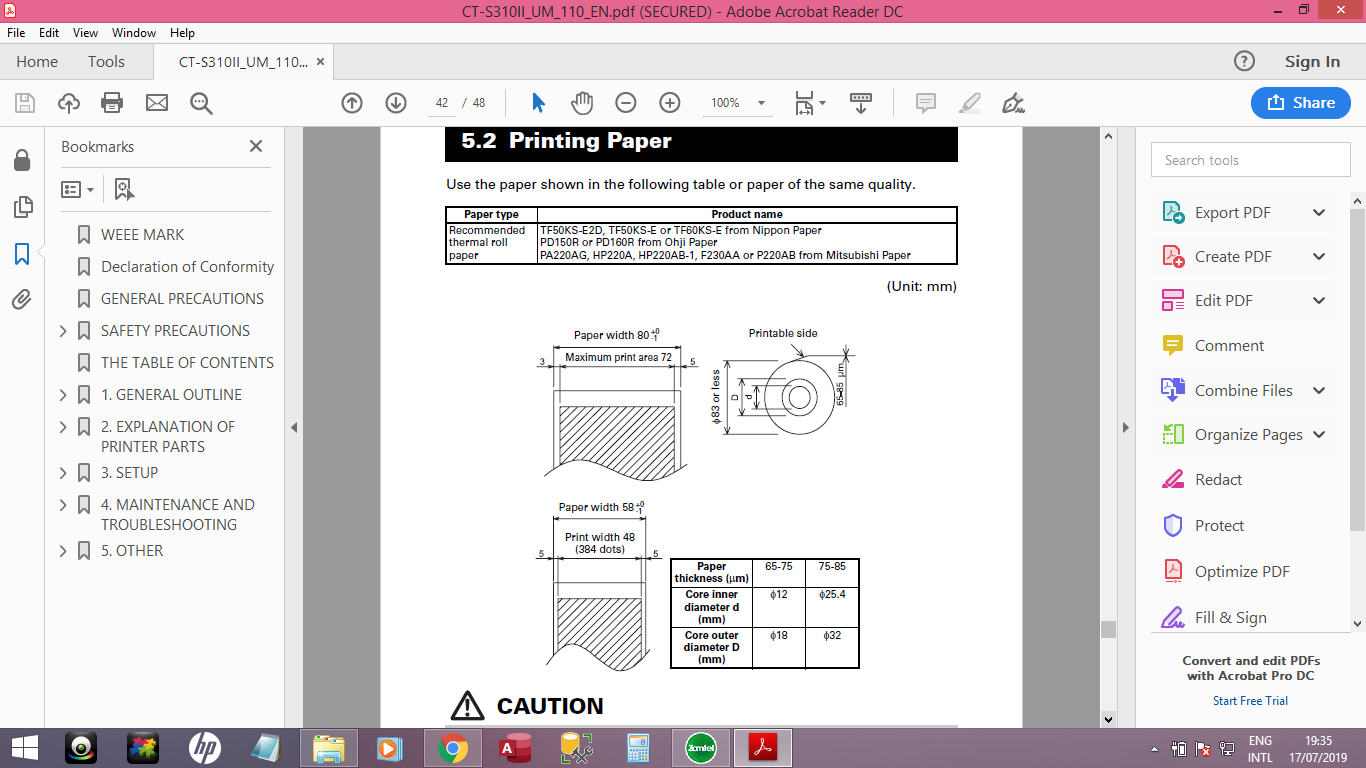Open the zoom level dropdown

(x=761, y=103)
